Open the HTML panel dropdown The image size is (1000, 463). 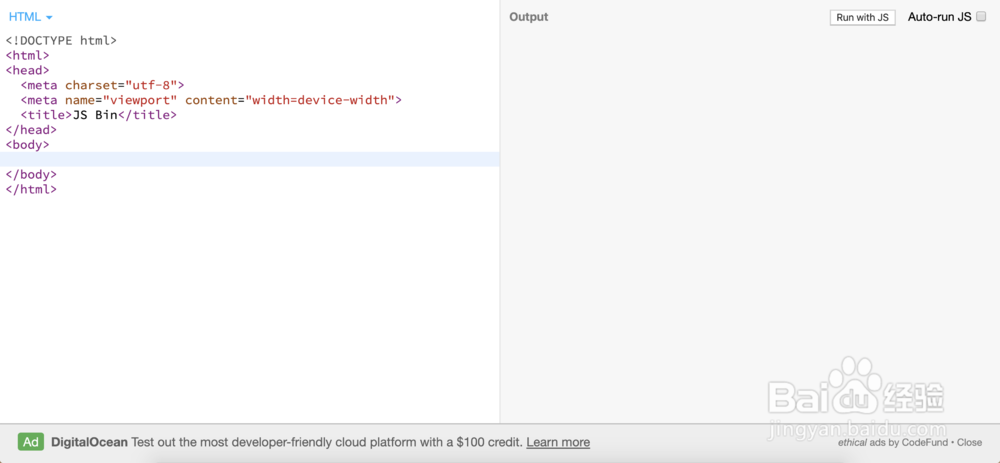click(x=31, y=17)
